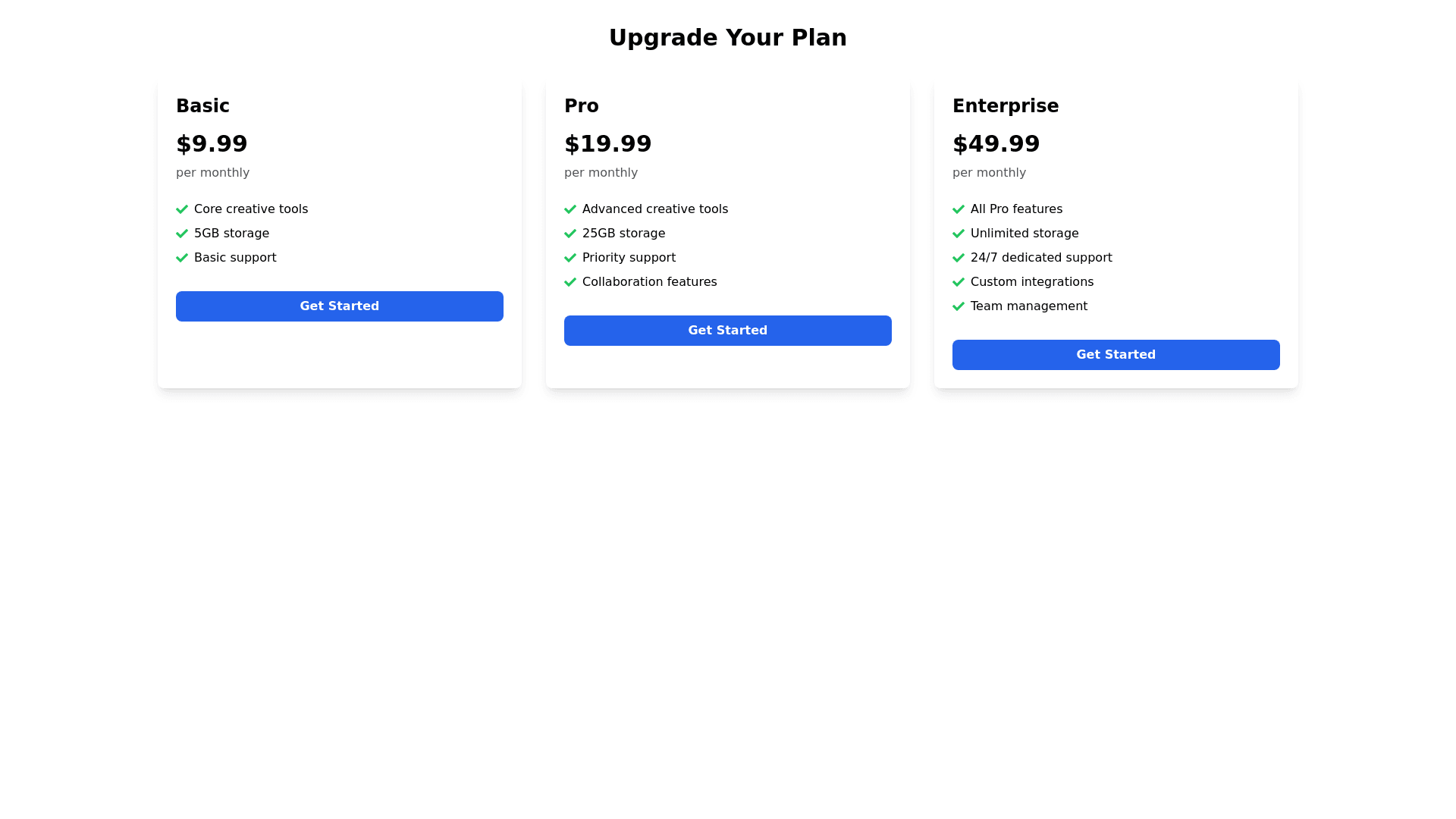Select the Basic plan title
Viewport: 1456px width, 819px height.
click(x=202, y=106)
